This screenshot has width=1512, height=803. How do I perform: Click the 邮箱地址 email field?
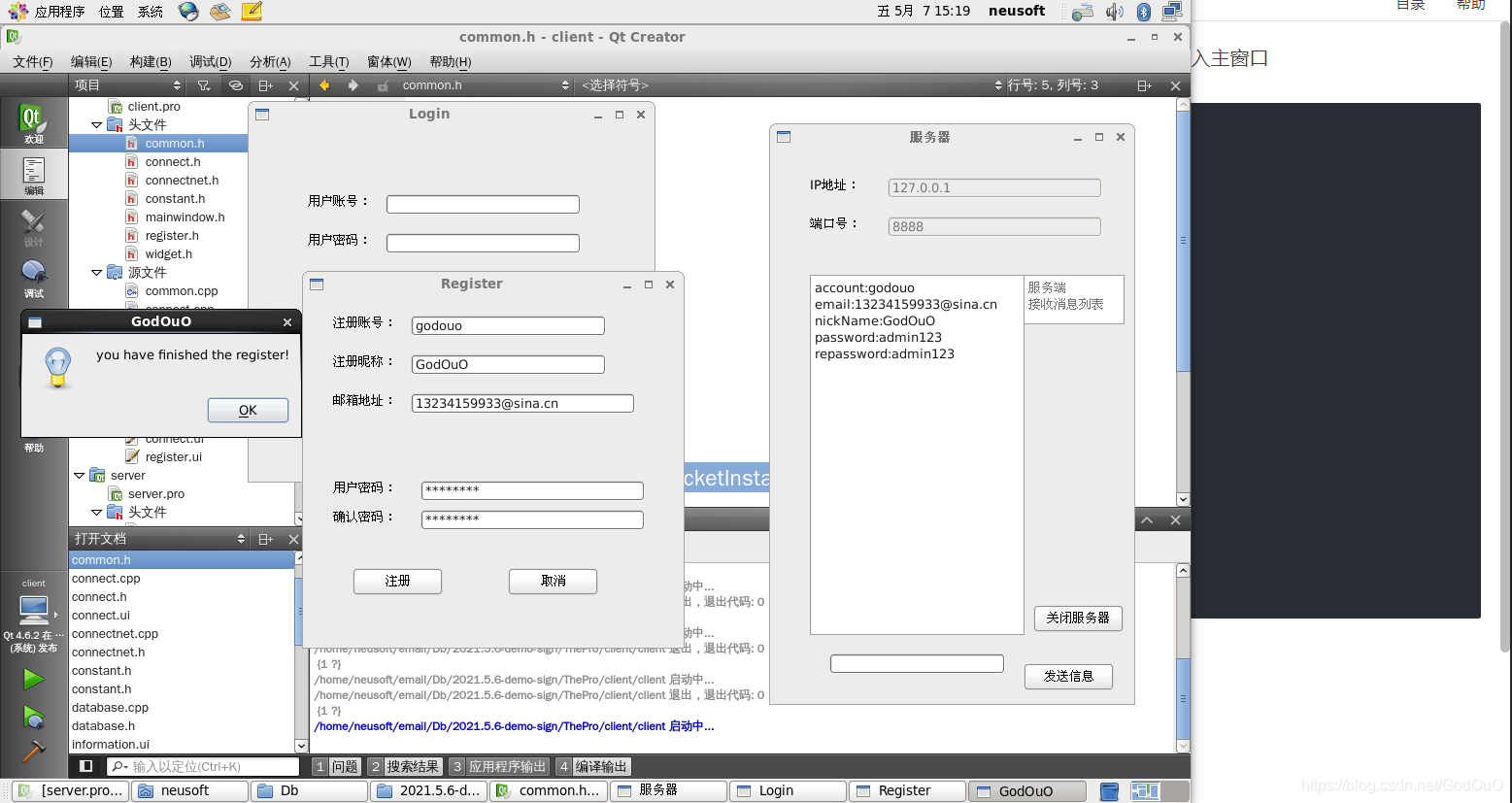point(522,404)
